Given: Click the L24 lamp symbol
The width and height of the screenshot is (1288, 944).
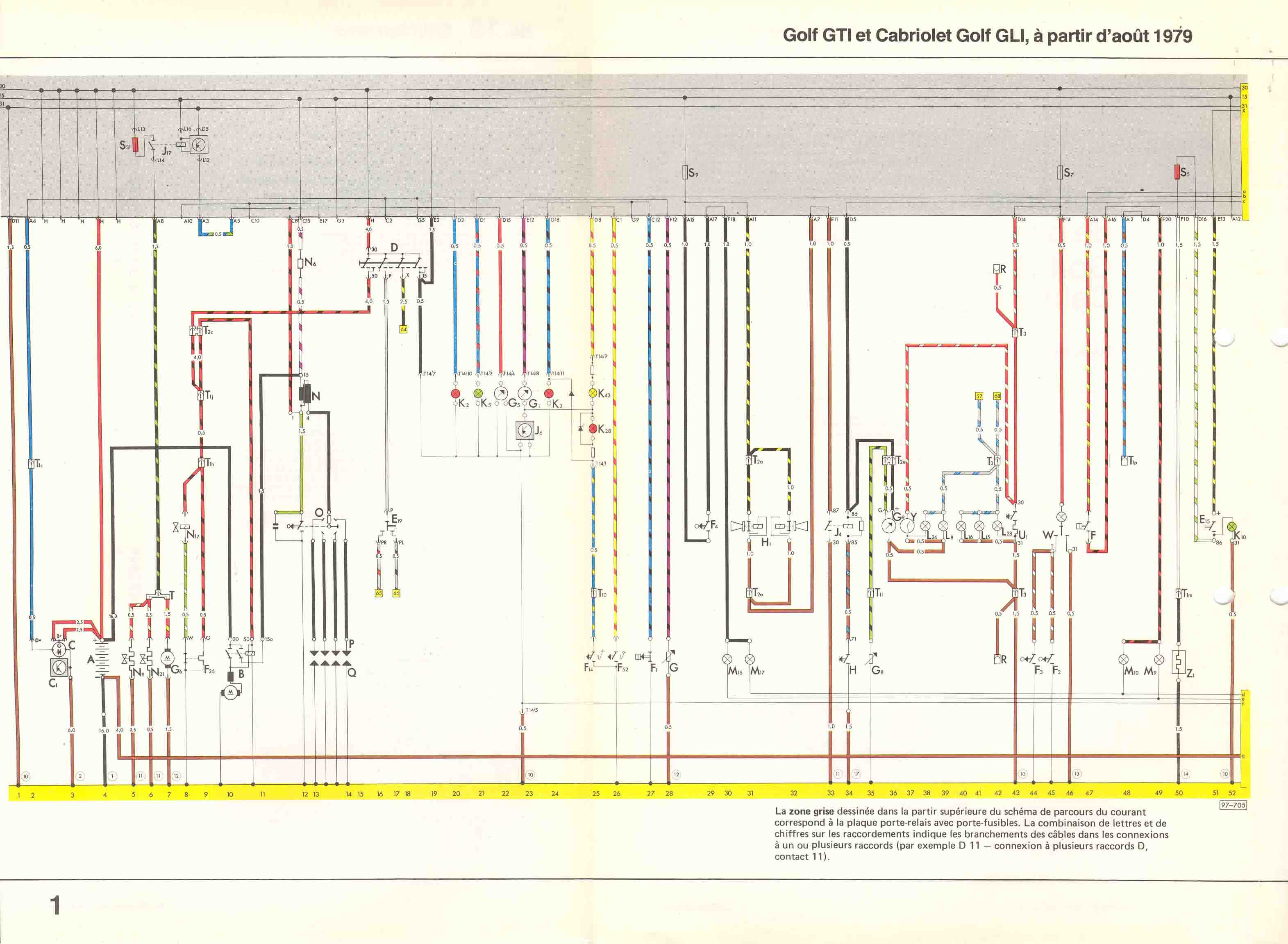Looking at the screenshot, I should 926,525.
